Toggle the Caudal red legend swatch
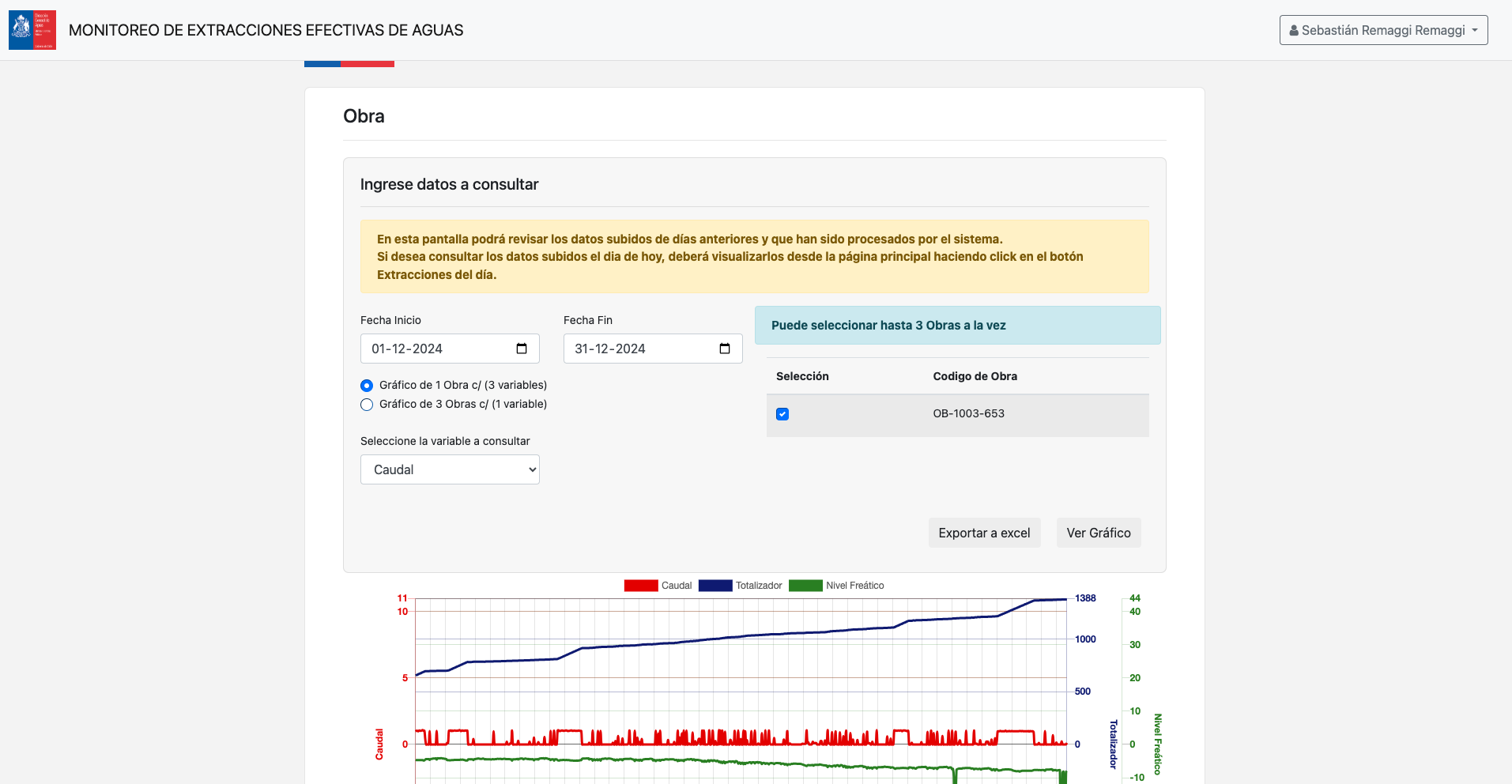 [x=641, y=586]
